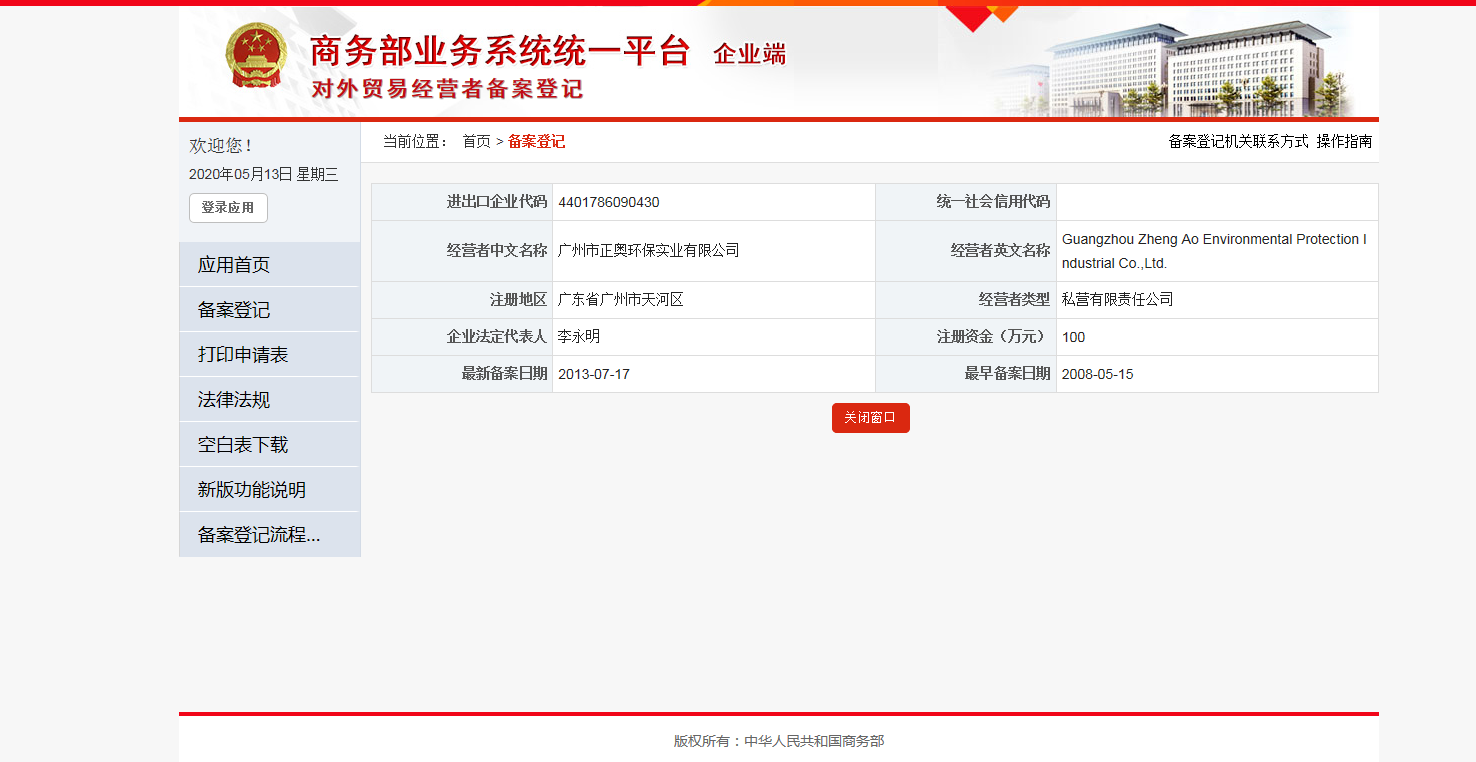The height and width of the screenshot is (762, 1476).
Task: Click the red 备案登记 breadcrumb text
Action: click(x=536, y=142)
